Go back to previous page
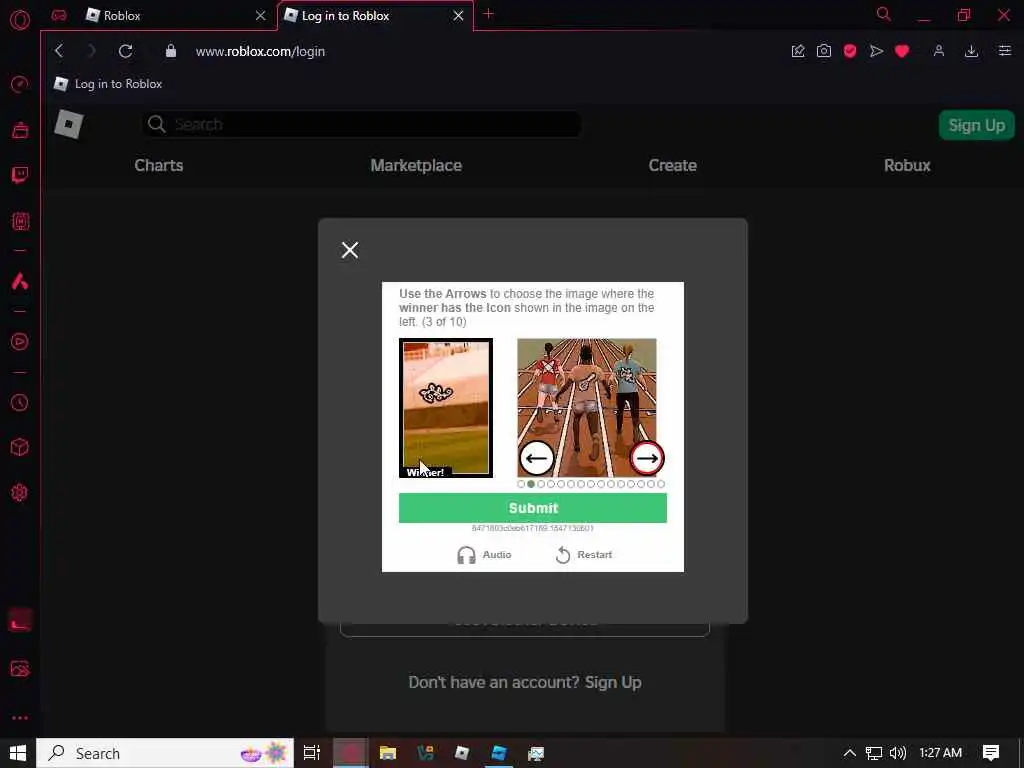Image resolution: width=1024 pixels, height=768 pixels. (x=59, y=51)
